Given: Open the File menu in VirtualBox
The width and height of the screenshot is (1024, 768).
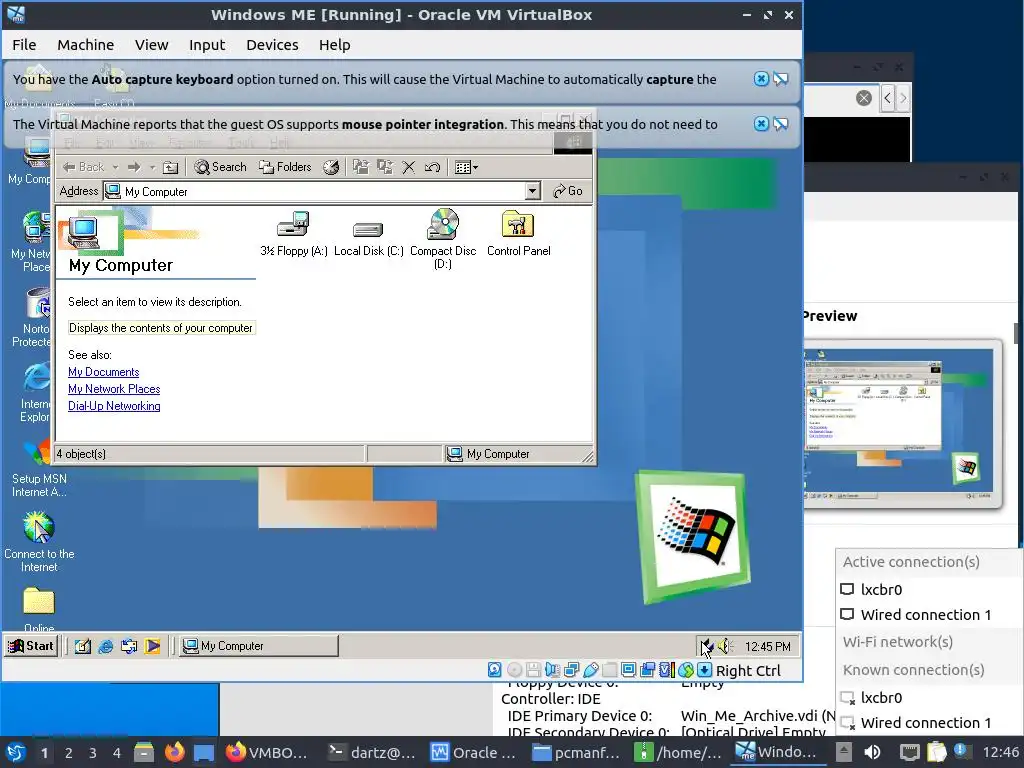Looking at the screenshot, I should pos(24,45).
